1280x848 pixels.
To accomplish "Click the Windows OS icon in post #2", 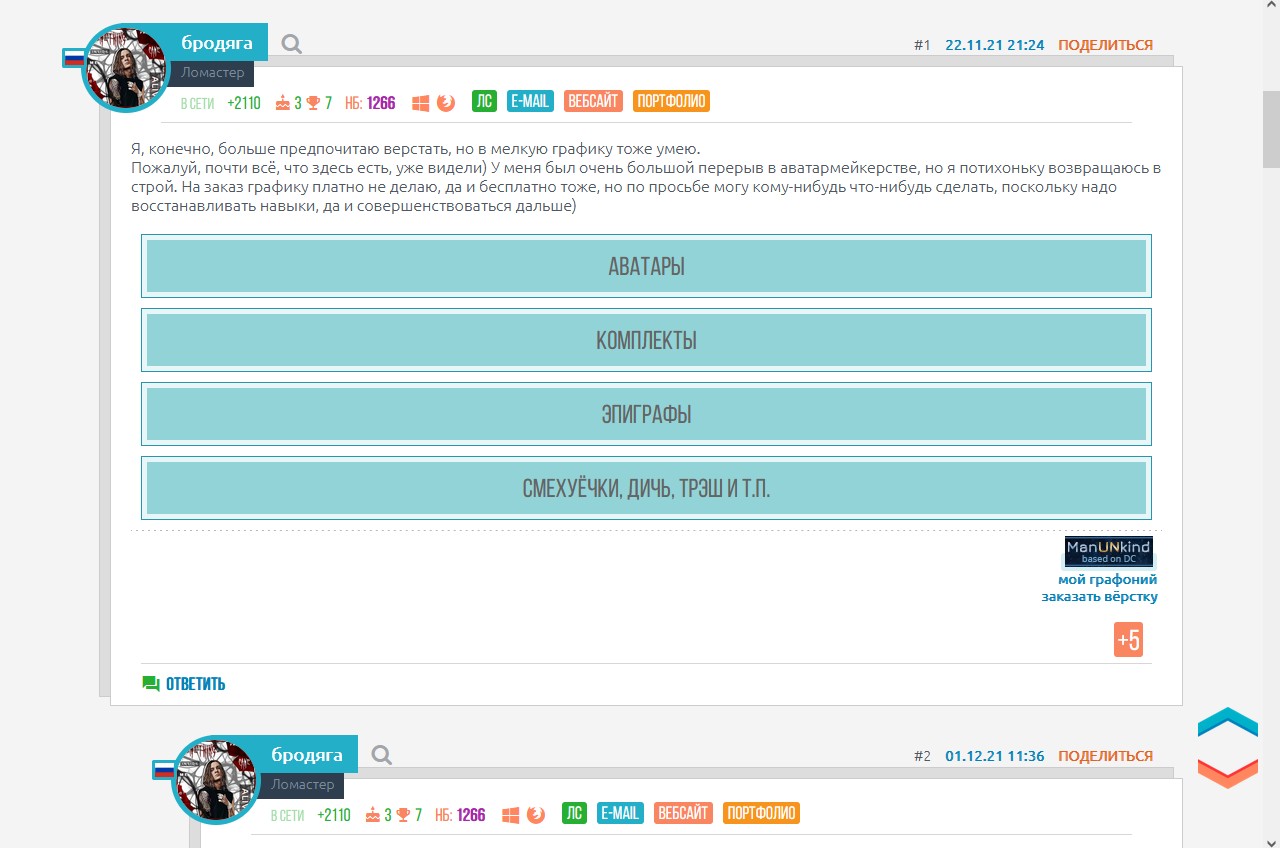I will click(510, 814).
